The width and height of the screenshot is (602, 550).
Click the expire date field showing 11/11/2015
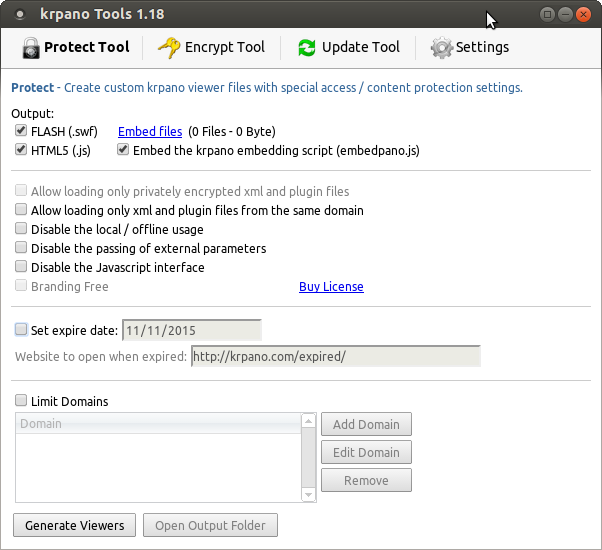191,330
